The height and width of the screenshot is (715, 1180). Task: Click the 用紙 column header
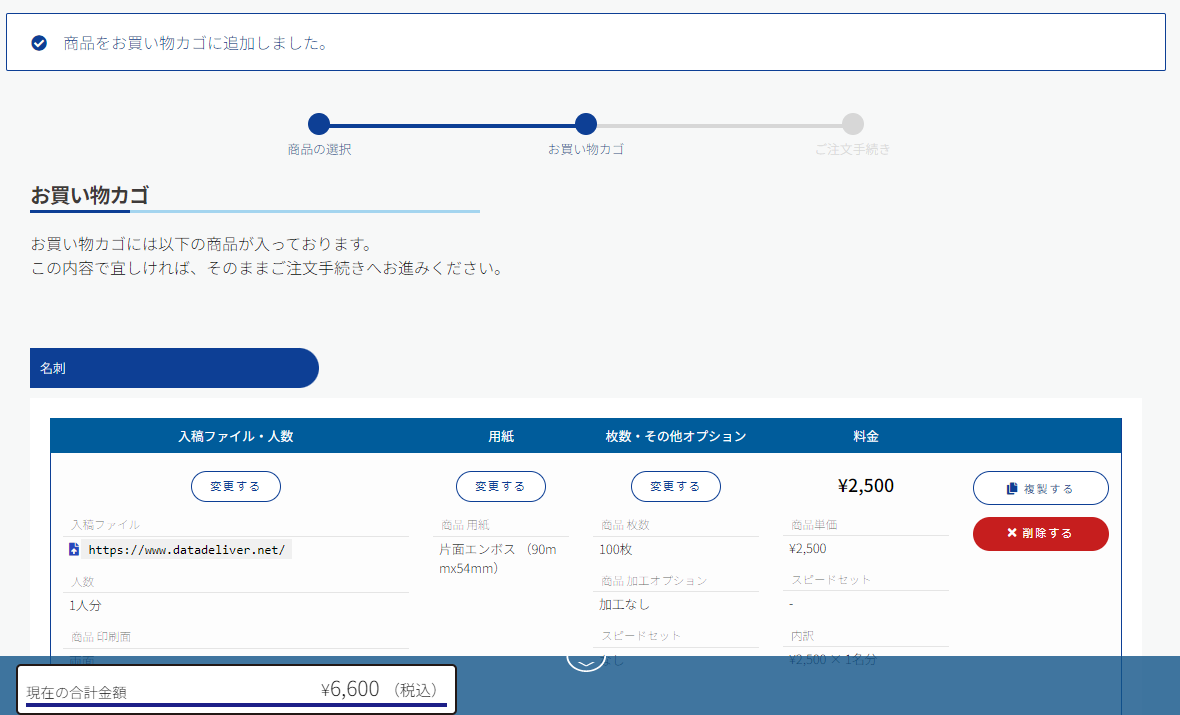(x=500, y=436)
